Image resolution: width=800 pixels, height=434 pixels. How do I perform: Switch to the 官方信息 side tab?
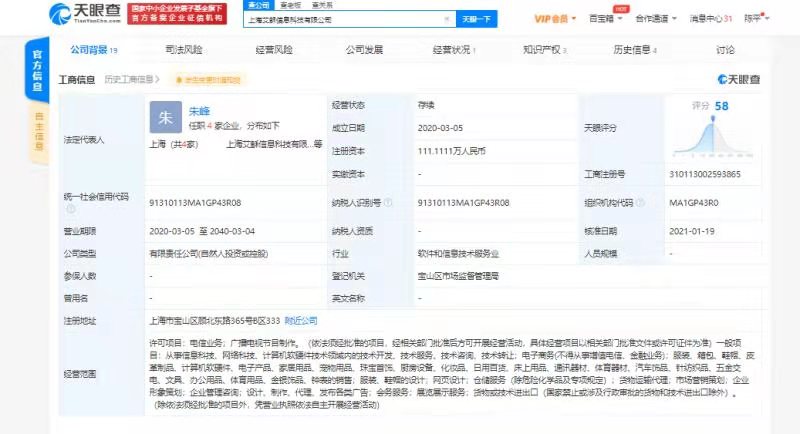(37, 70)
